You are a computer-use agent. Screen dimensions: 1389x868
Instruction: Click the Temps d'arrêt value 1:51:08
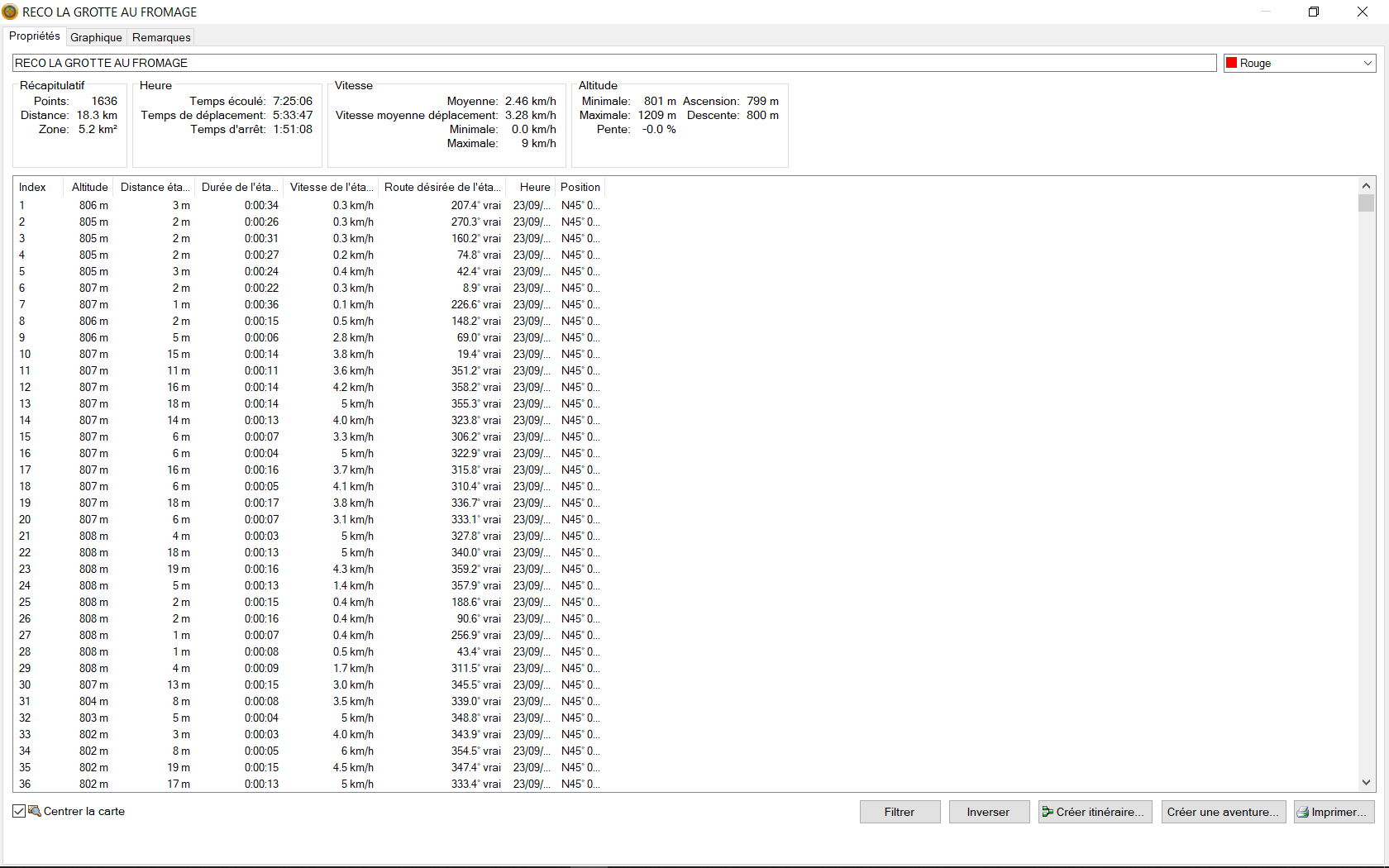(293, 129)
